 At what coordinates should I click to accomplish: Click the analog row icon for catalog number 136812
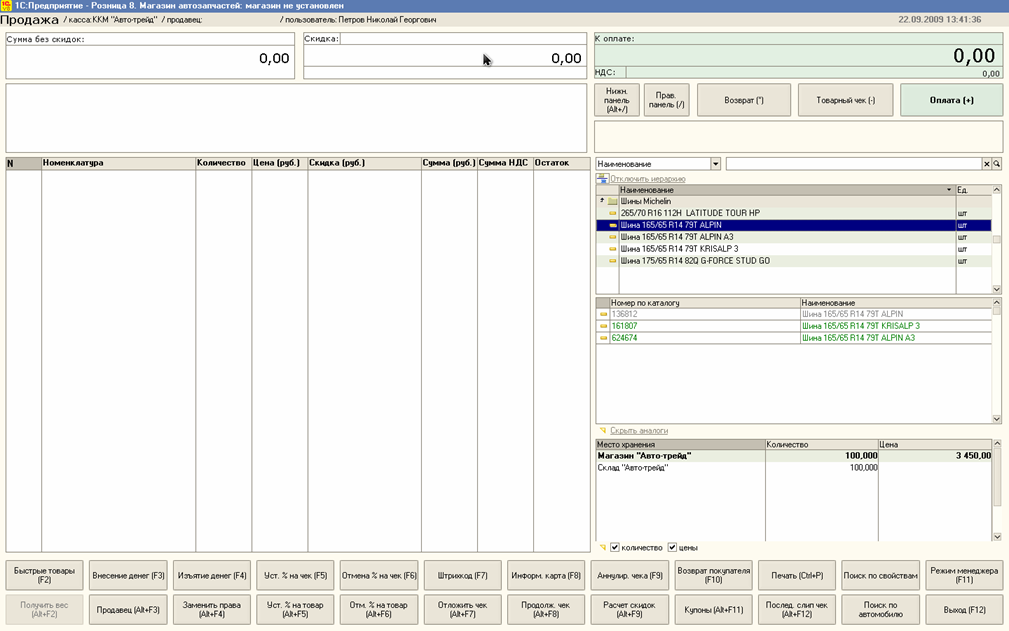[x=604, y=315]
